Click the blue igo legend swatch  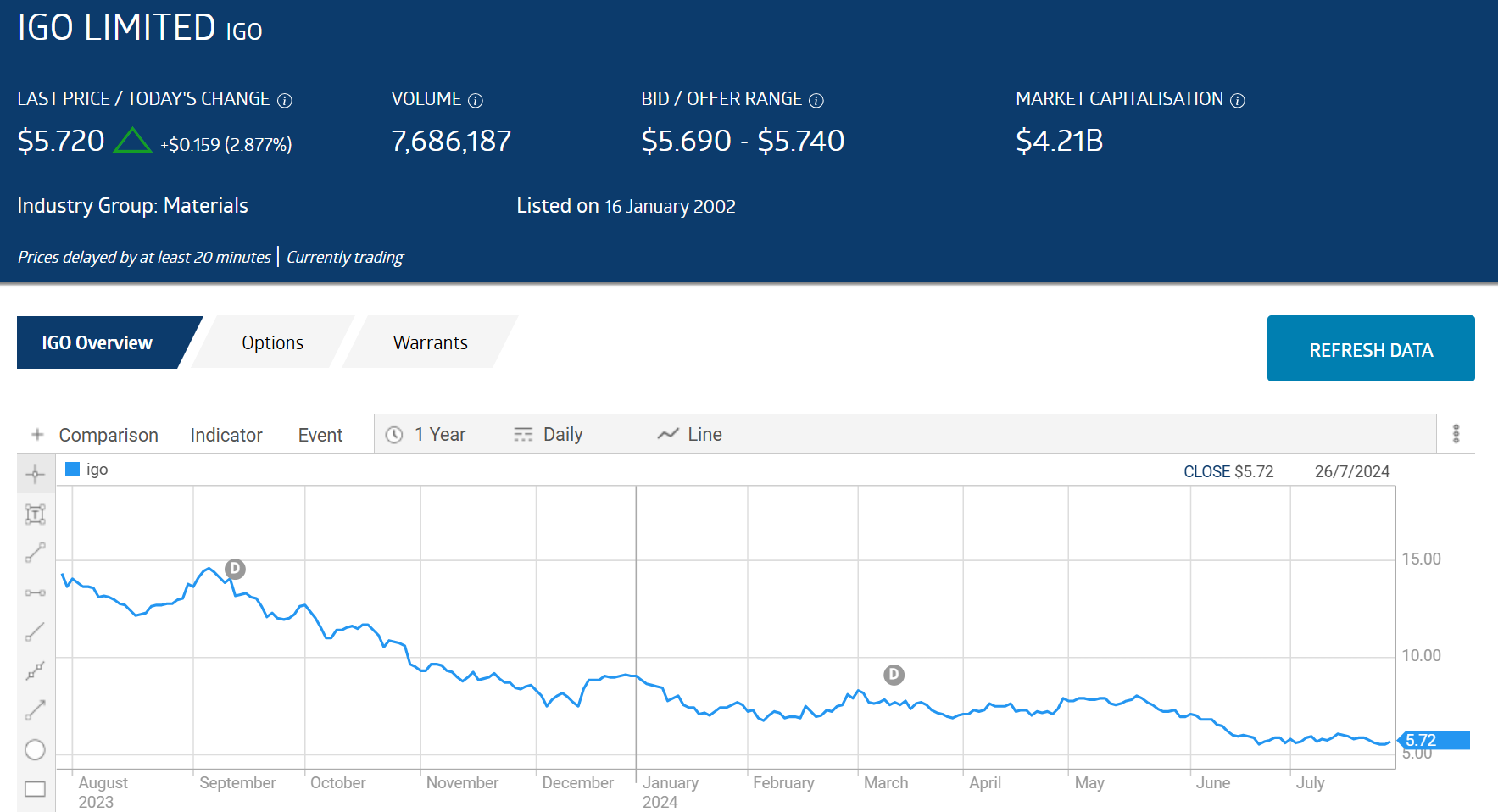coord(72,469)
